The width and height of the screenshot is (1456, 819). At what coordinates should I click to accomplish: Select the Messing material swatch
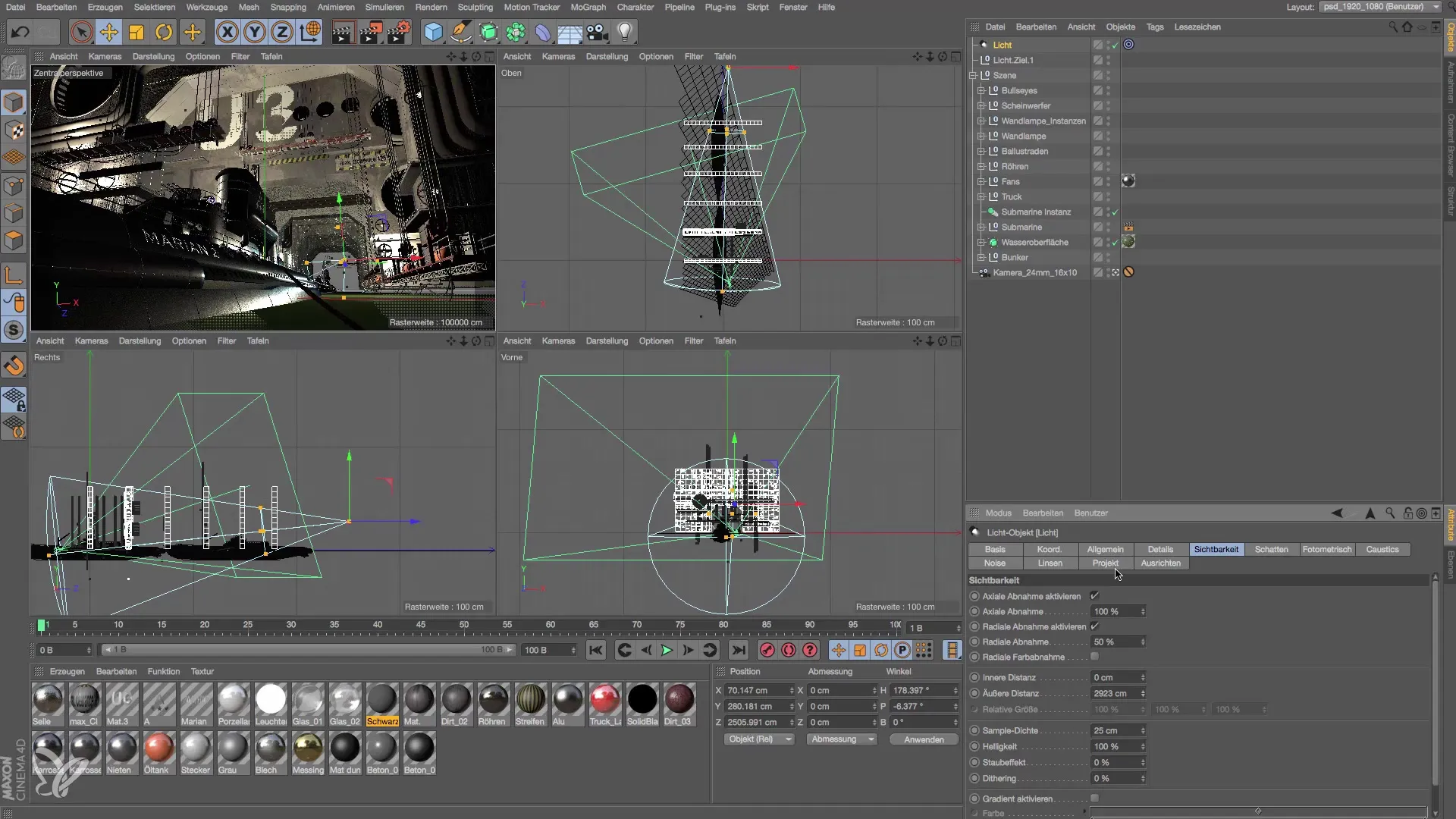pos(308,754)
